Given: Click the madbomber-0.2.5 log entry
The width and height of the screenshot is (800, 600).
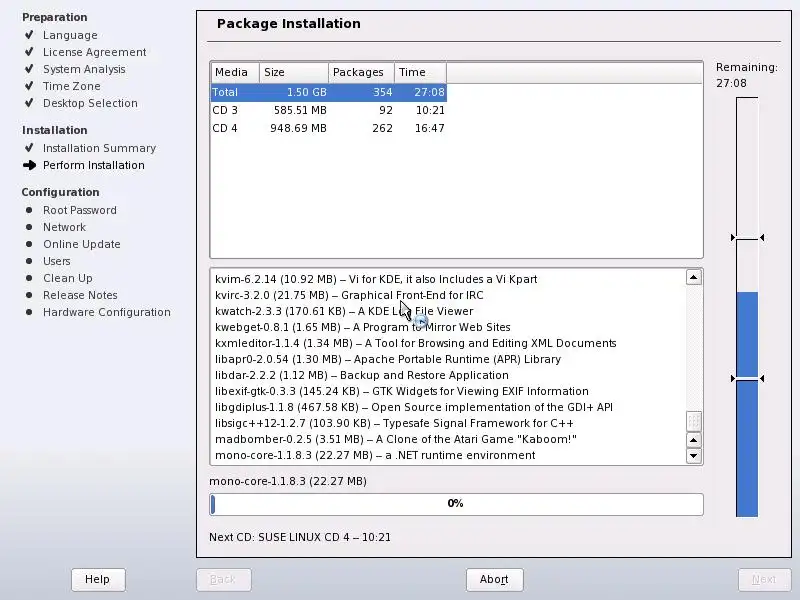Looking at the screenshot, I should [x=396, y=439].
